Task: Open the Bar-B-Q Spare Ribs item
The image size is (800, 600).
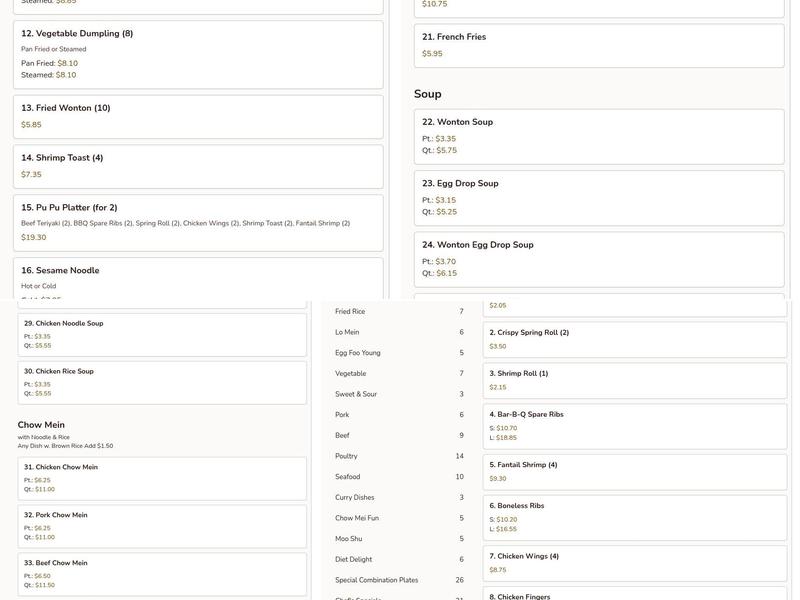Action: [x=634, y=425]
